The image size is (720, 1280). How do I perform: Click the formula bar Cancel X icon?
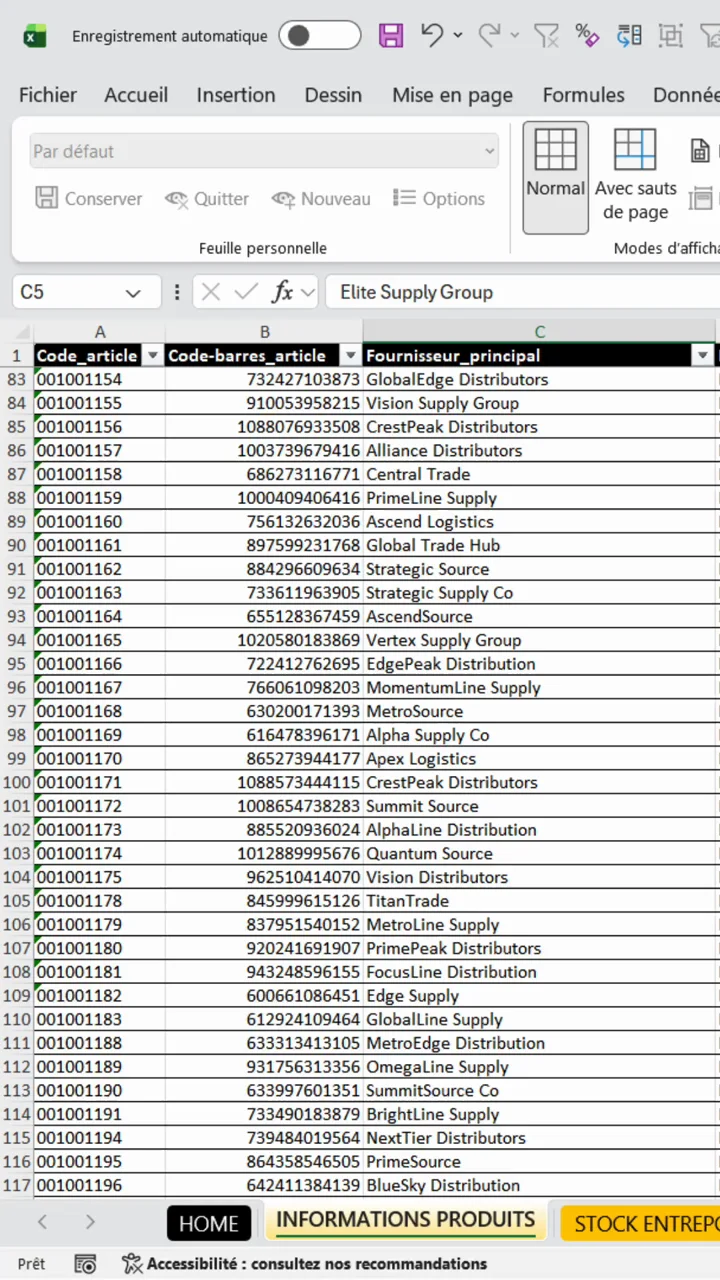[x=210, y=292]
